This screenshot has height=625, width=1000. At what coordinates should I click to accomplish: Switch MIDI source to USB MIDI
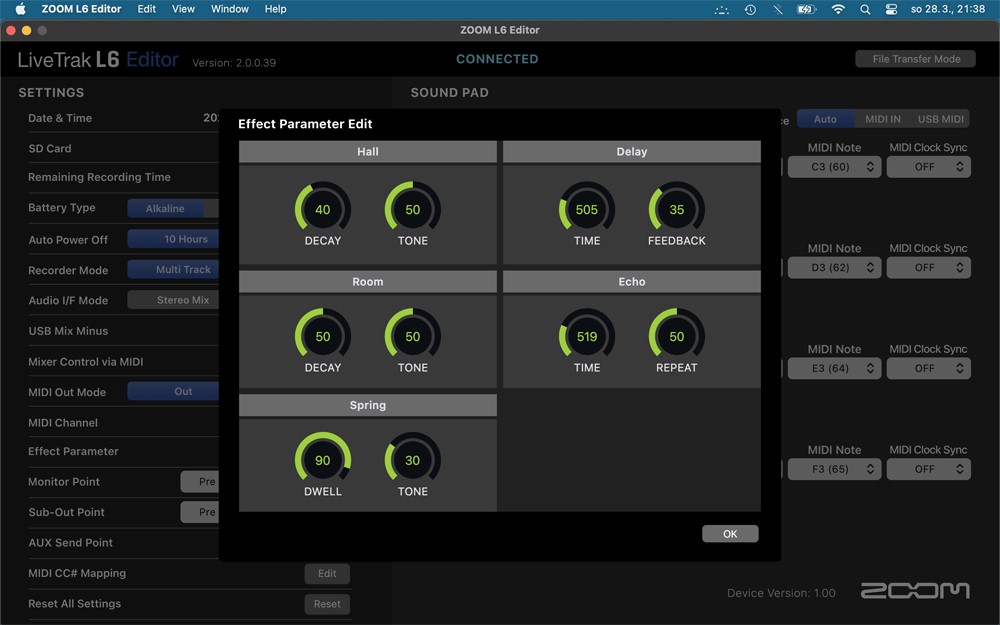pyautogui.click(x=940, y=119)
